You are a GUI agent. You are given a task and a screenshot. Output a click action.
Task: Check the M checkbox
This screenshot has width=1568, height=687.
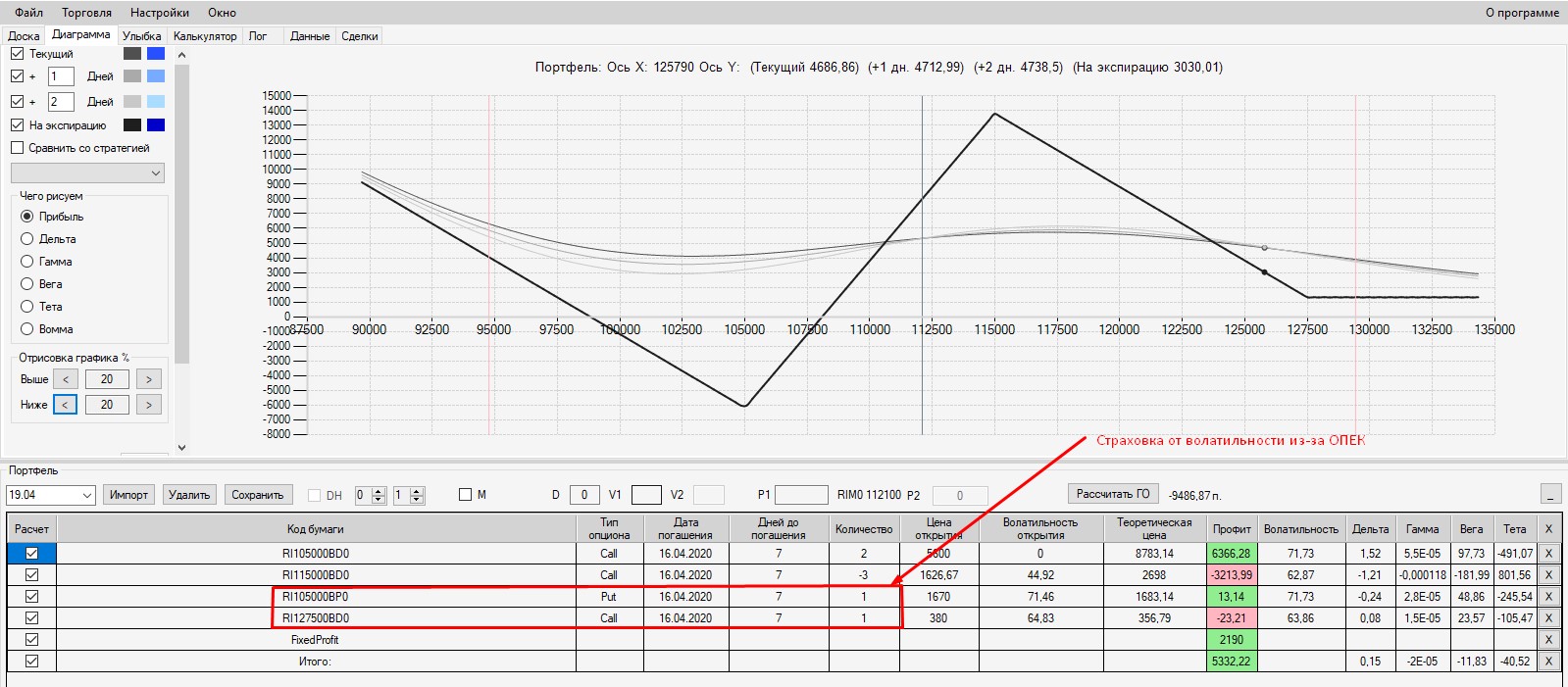pyautogui.click(x=466, y=495)
